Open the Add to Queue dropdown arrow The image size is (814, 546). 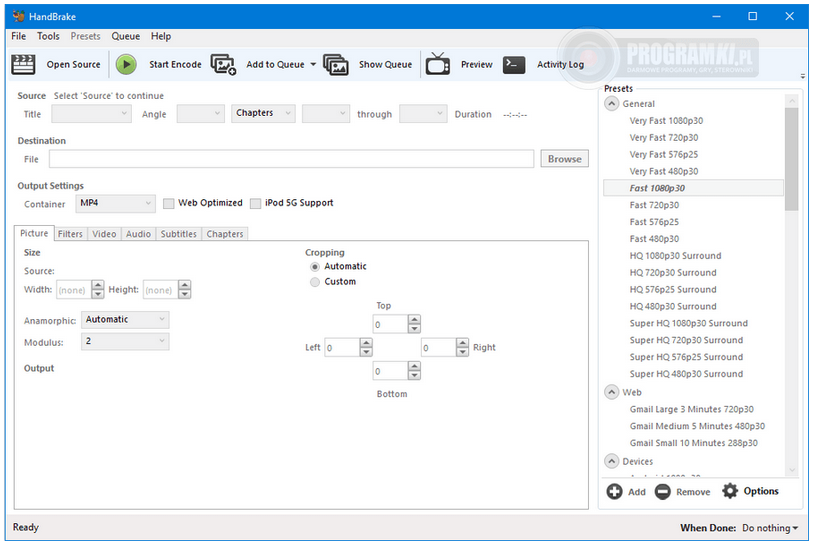[x=313, y=64]
